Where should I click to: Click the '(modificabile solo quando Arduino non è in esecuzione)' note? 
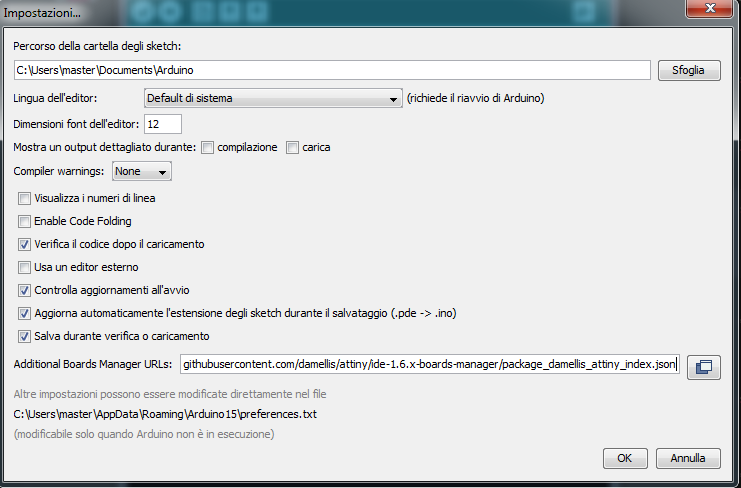point(144,434)
